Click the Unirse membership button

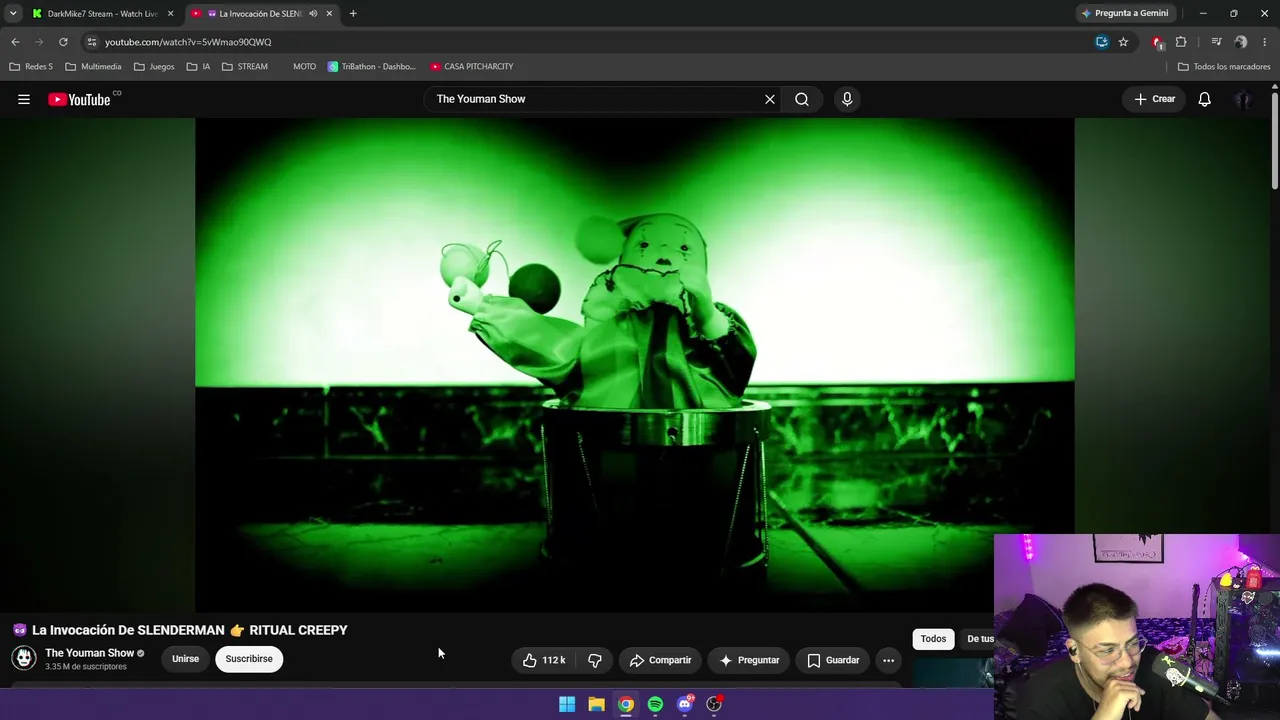pyautogui.click(x=185, y=659)
